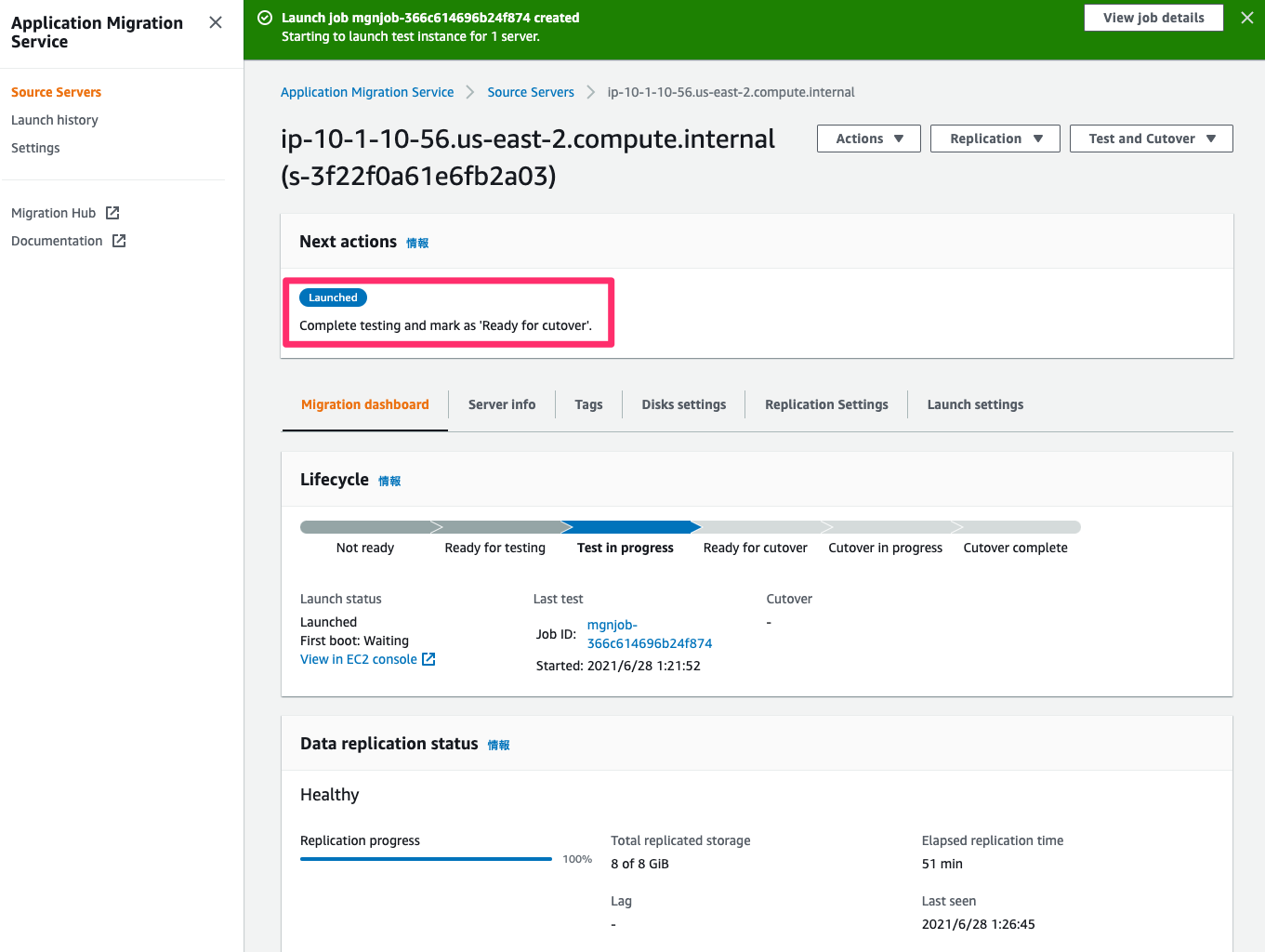The height and width of the screenshot is (952, 1265).
Task: Click the Healthy replication status text
Action: pos(329,795)
